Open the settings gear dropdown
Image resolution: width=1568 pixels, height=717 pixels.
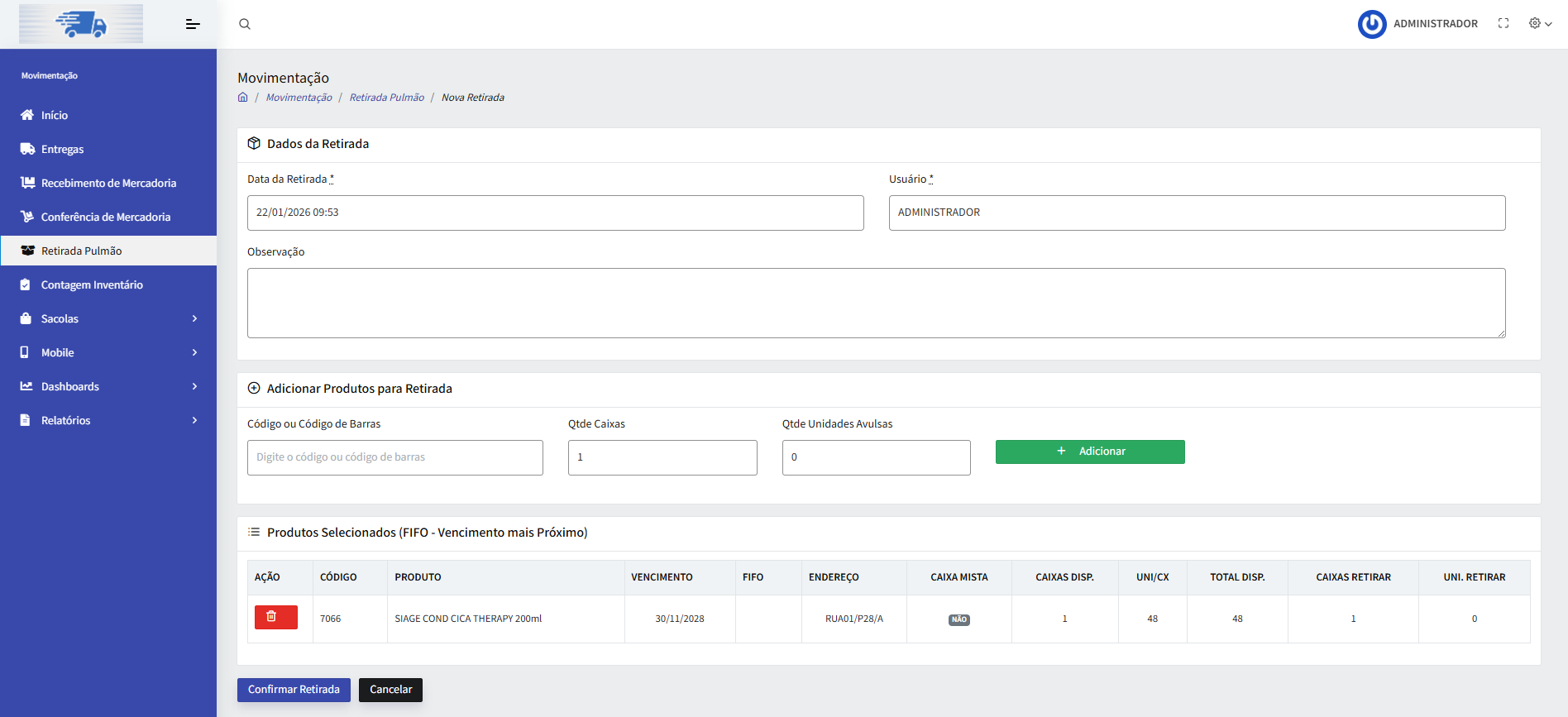[x=1540, y=23]
